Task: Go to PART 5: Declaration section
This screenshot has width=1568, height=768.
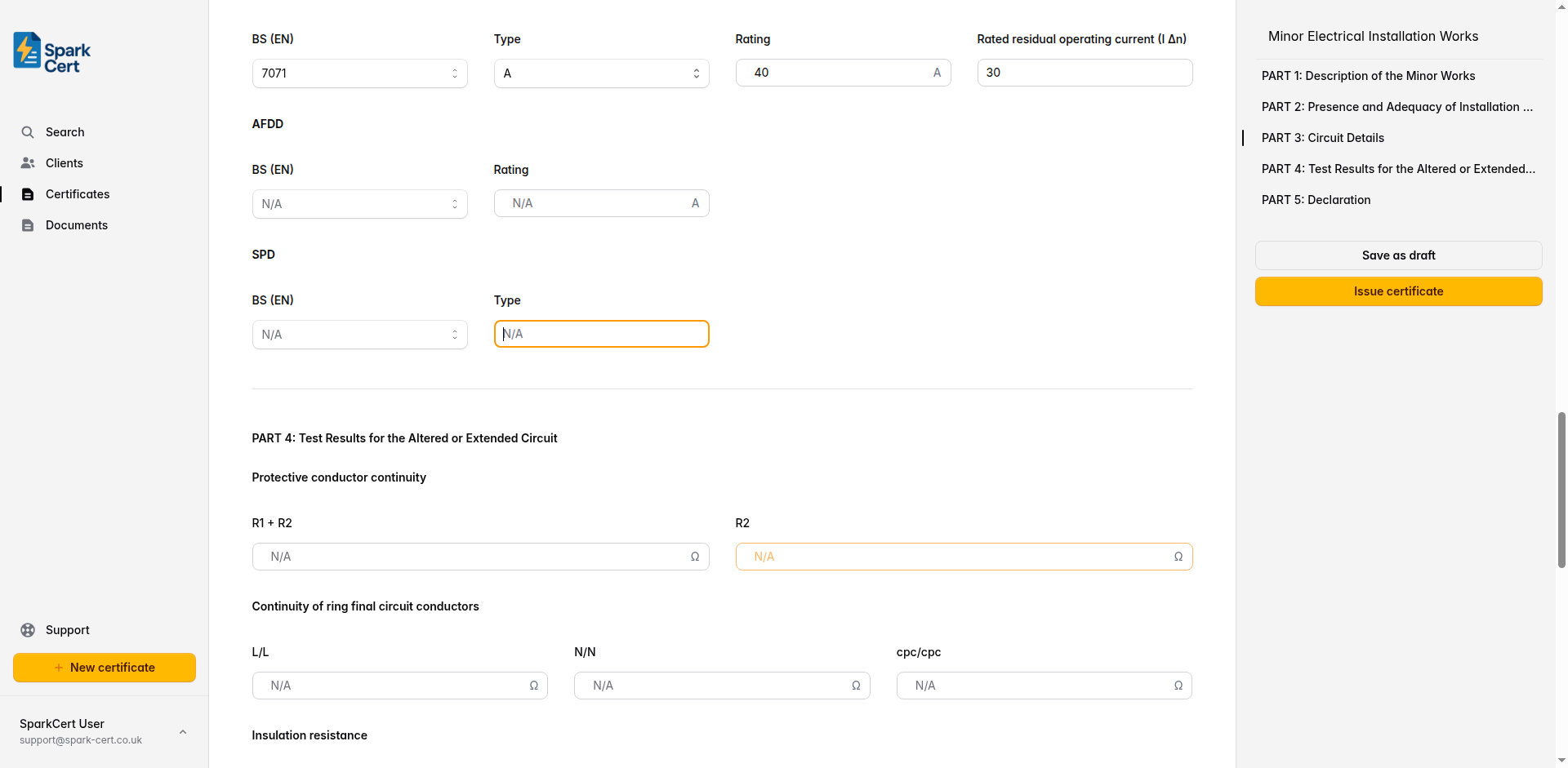Action: pyautogui.click(x=1316, y=200)
